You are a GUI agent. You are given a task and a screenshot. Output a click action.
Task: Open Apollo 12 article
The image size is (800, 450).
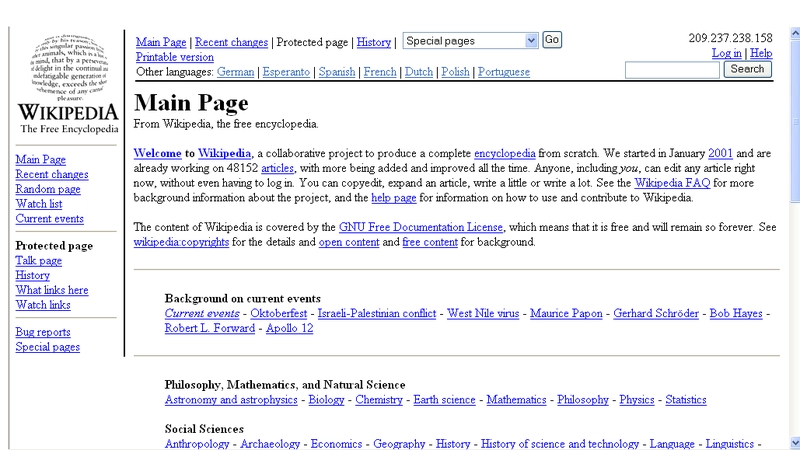(289, 329)
